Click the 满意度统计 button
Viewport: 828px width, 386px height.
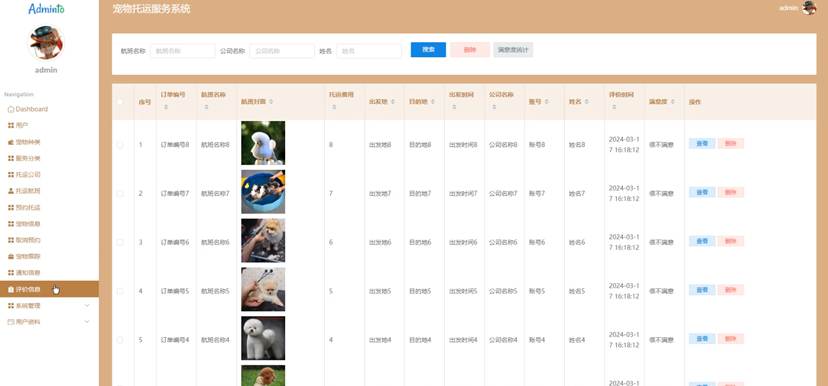513,50
